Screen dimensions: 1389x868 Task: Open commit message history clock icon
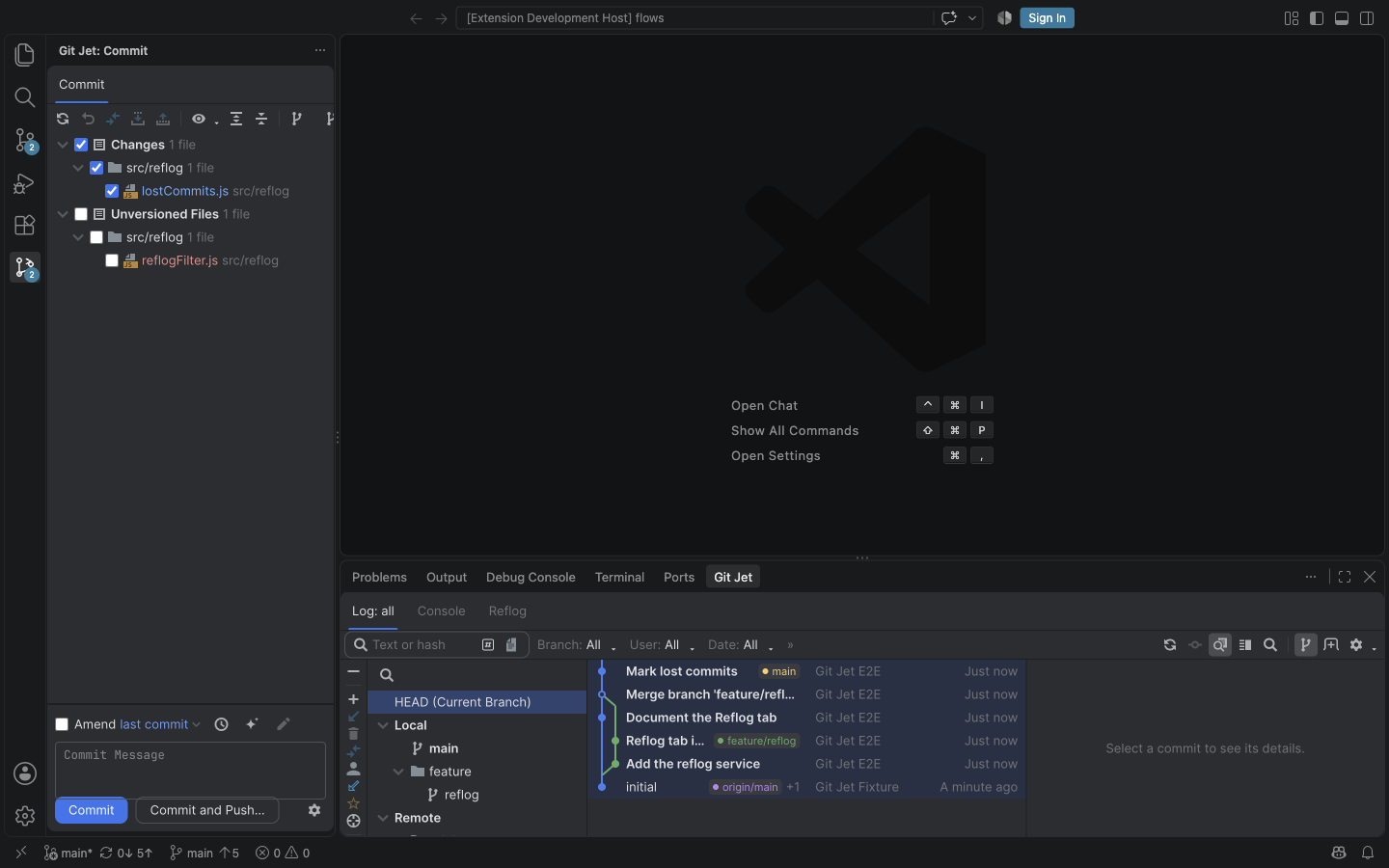221,724
